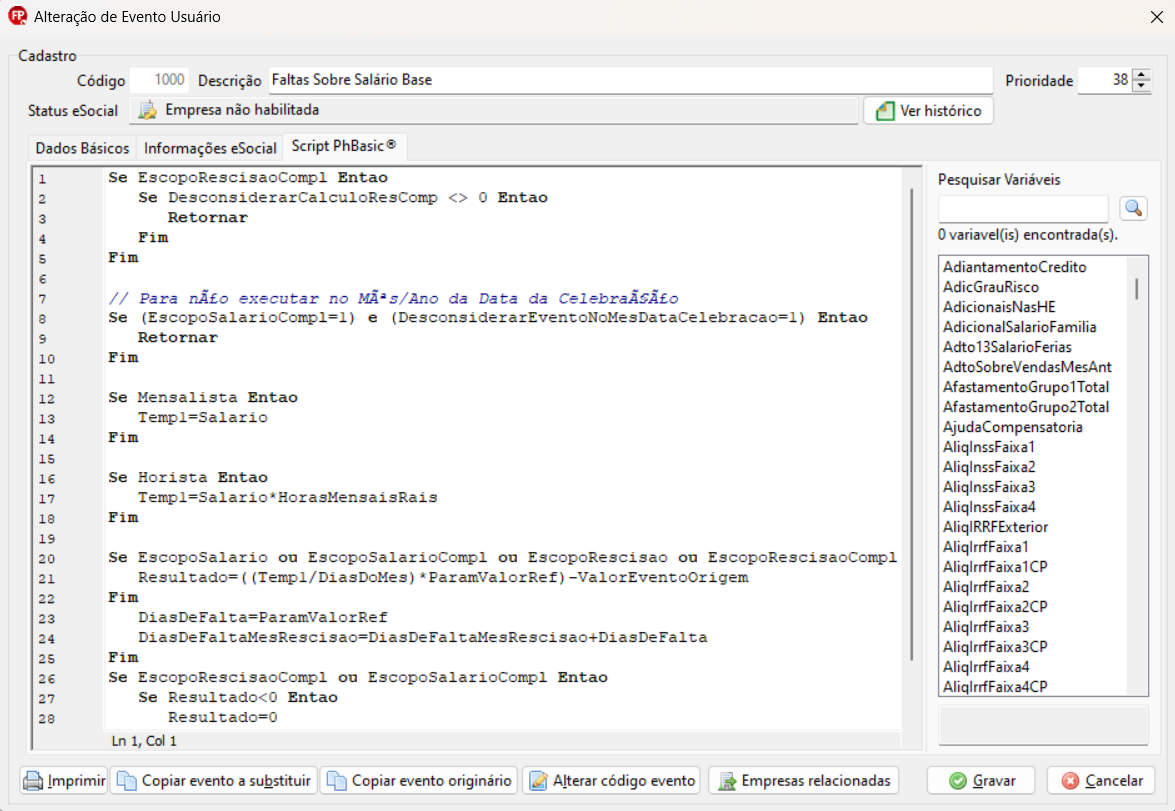The image size is (1175, 811).
Task: Save with the Gravar button
Action: point(981,780)
